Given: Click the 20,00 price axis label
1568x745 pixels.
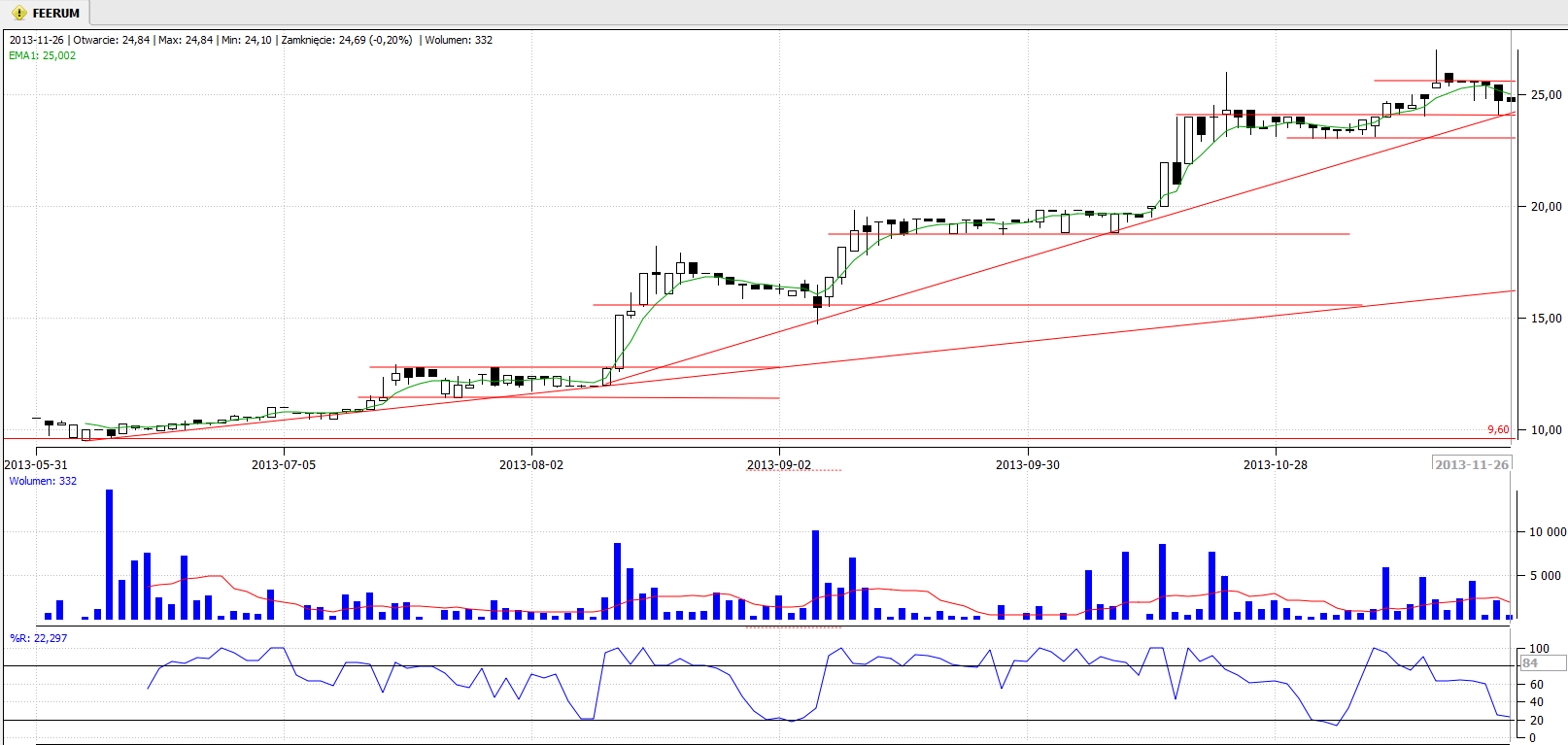Looking at the screenshot, I should click(x=1547, y=207).
